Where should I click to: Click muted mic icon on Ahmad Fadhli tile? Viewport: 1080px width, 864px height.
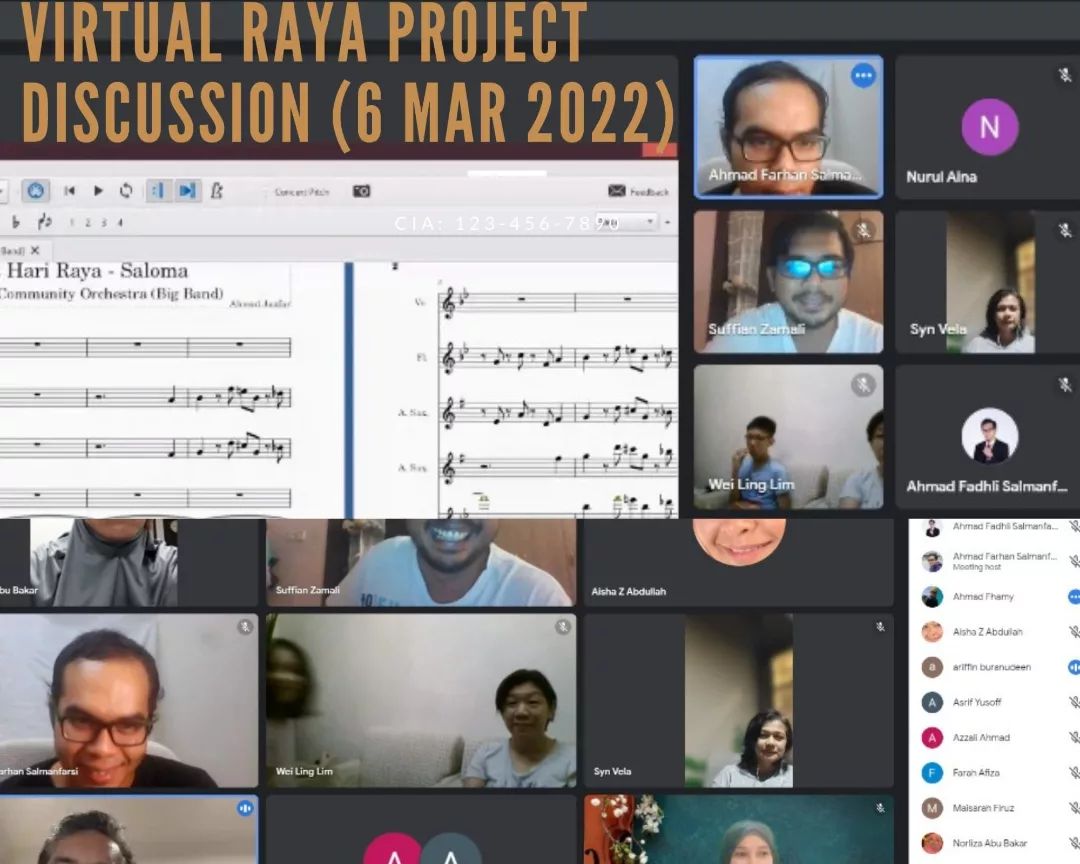tap(1065, 384)
